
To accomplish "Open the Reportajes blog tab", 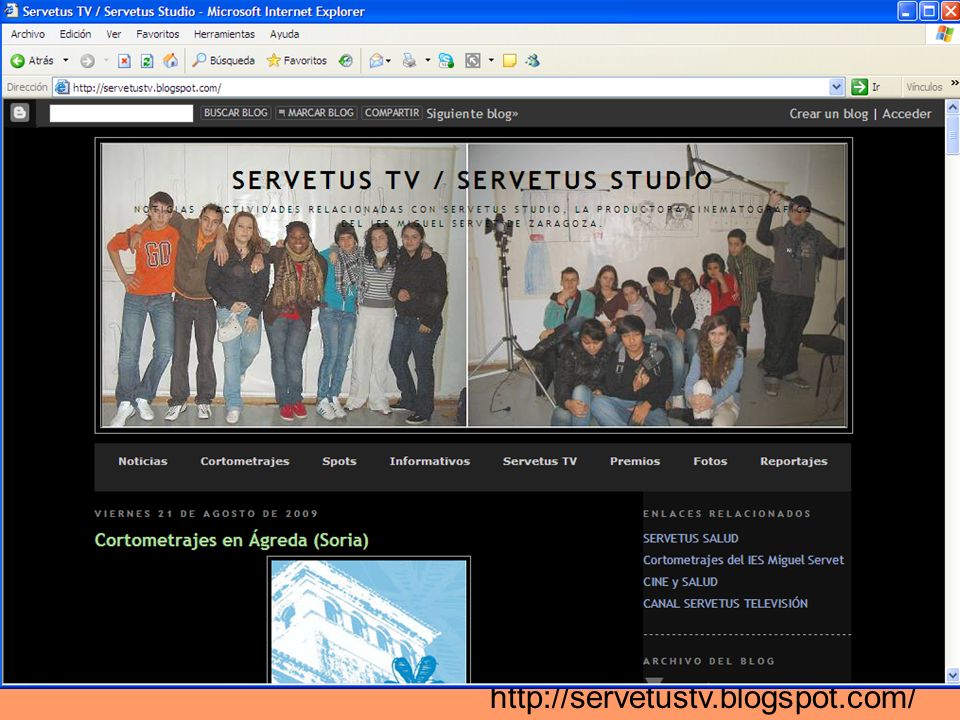I will [x=793, y=462].
